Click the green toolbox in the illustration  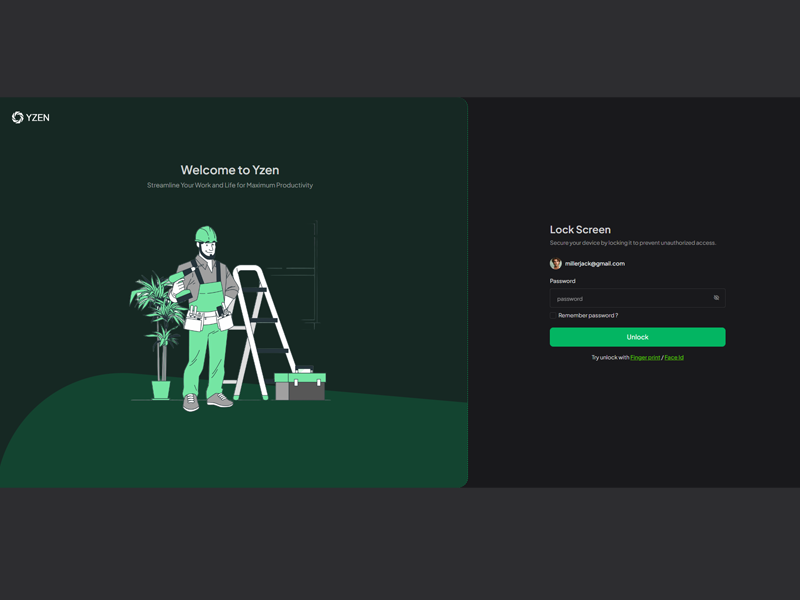point(300,385)
